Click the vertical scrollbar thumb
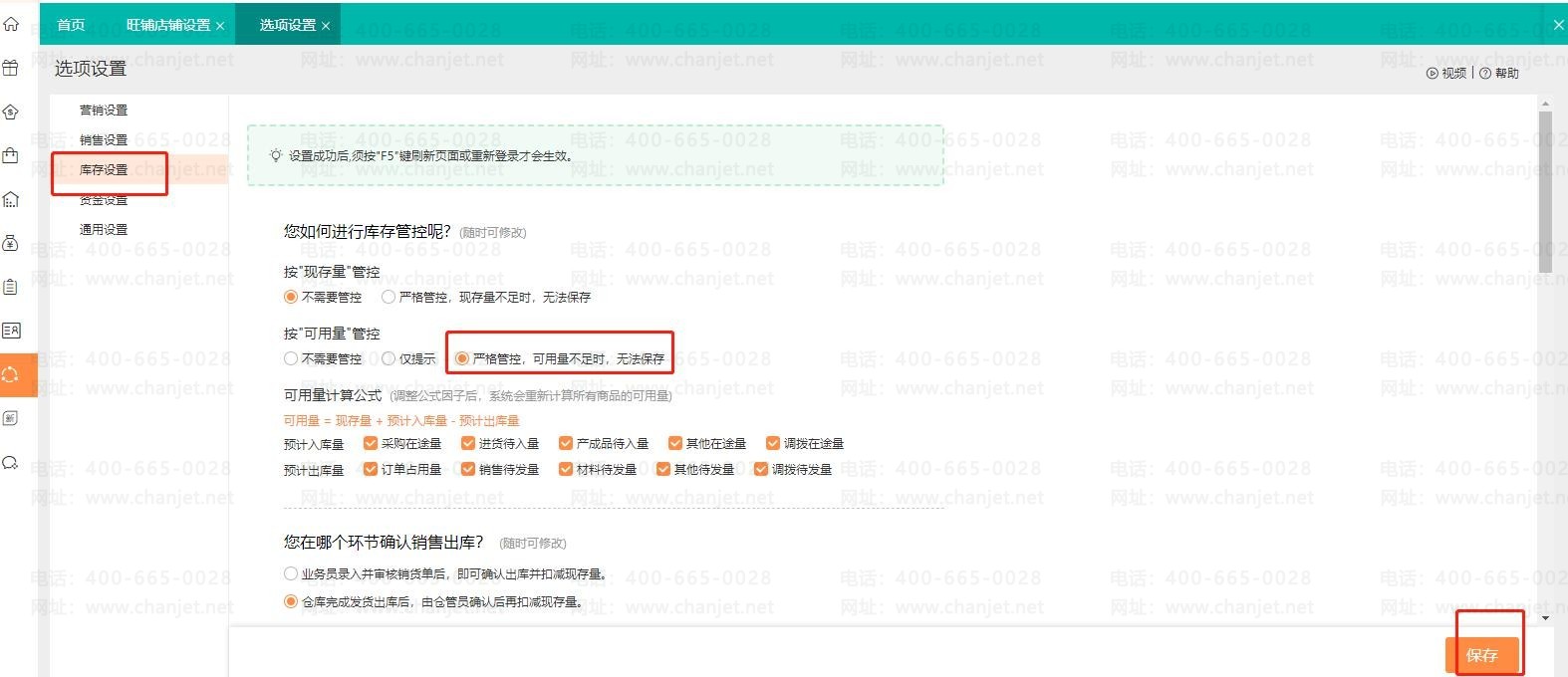Screen dimensions: 1568x677 [x=1545, y=192]
